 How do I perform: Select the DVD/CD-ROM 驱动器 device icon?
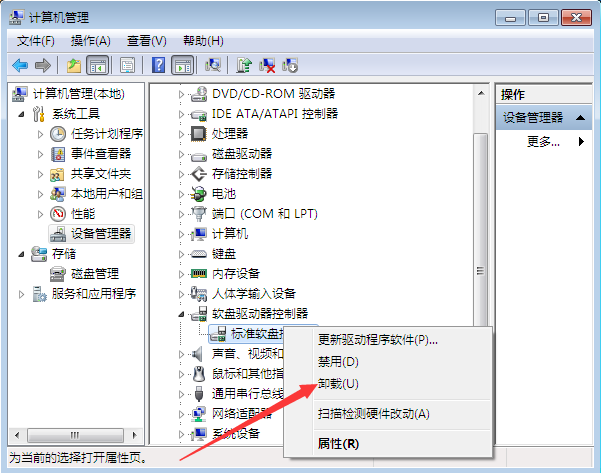click(x=199, y=94)
